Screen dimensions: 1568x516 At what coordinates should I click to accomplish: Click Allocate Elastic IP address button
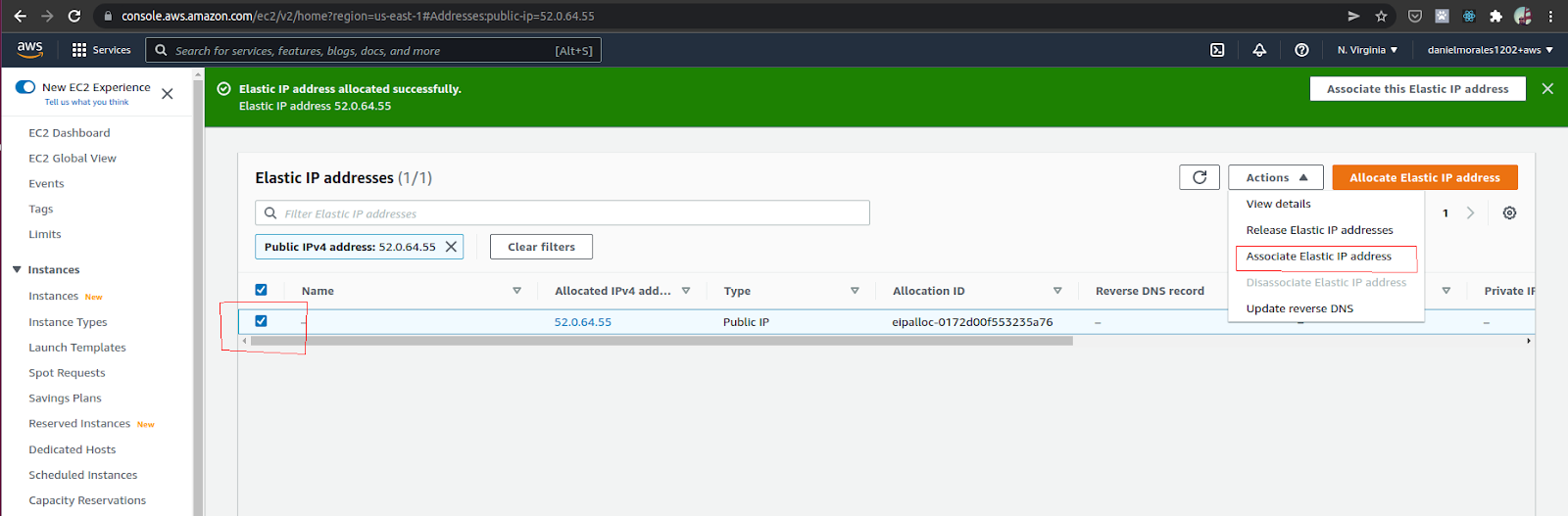(x=1425, y=177)
